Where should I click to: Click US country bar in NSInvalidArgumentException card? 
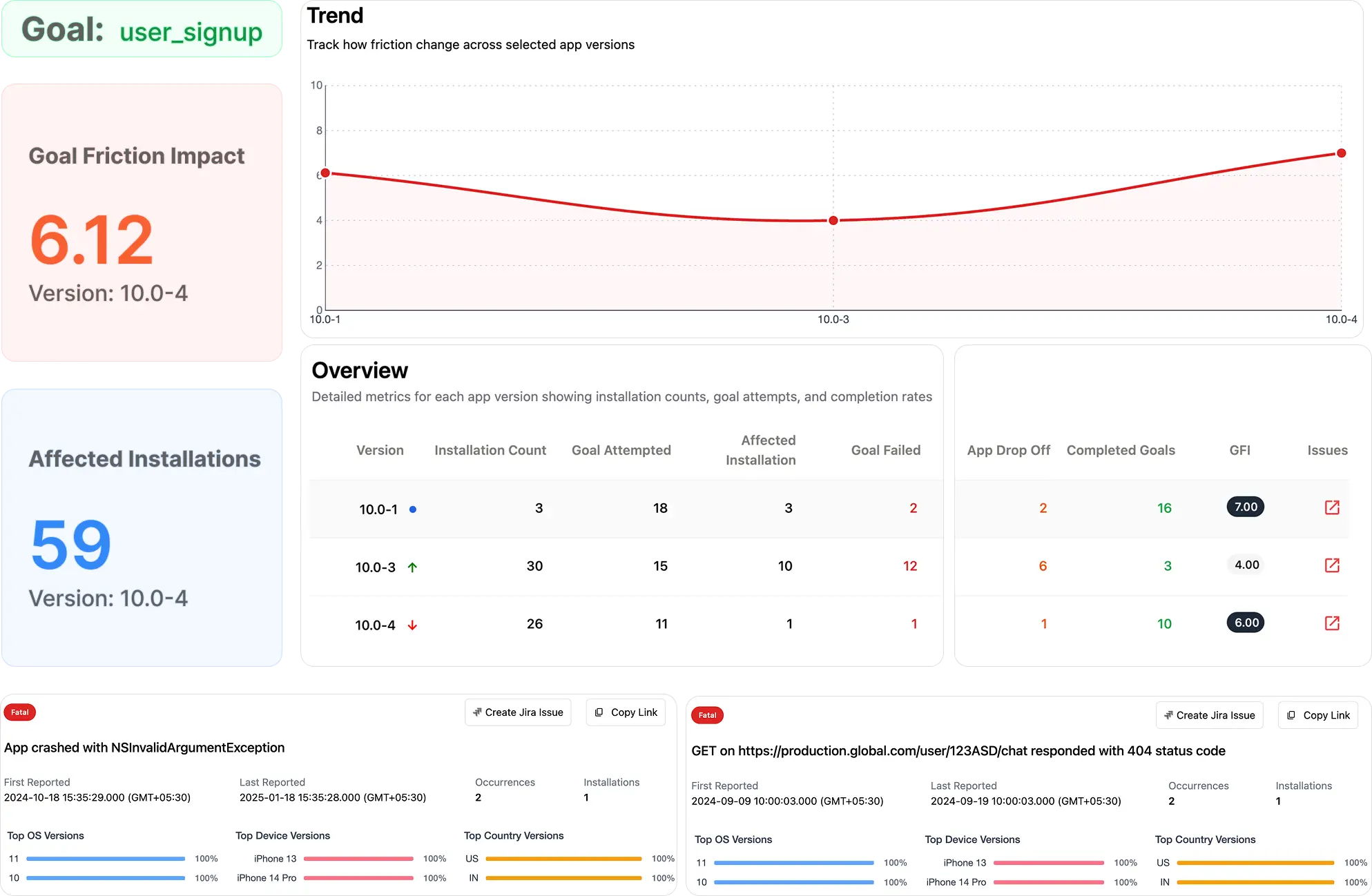pyautogui.click(x=563, y=859)
